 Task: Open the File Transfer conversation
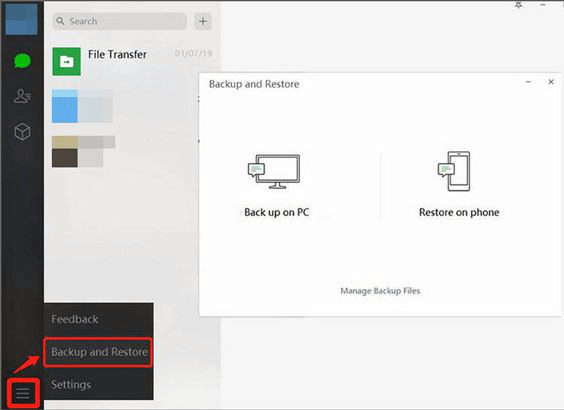pyautogui.click(x=132, y=62)
